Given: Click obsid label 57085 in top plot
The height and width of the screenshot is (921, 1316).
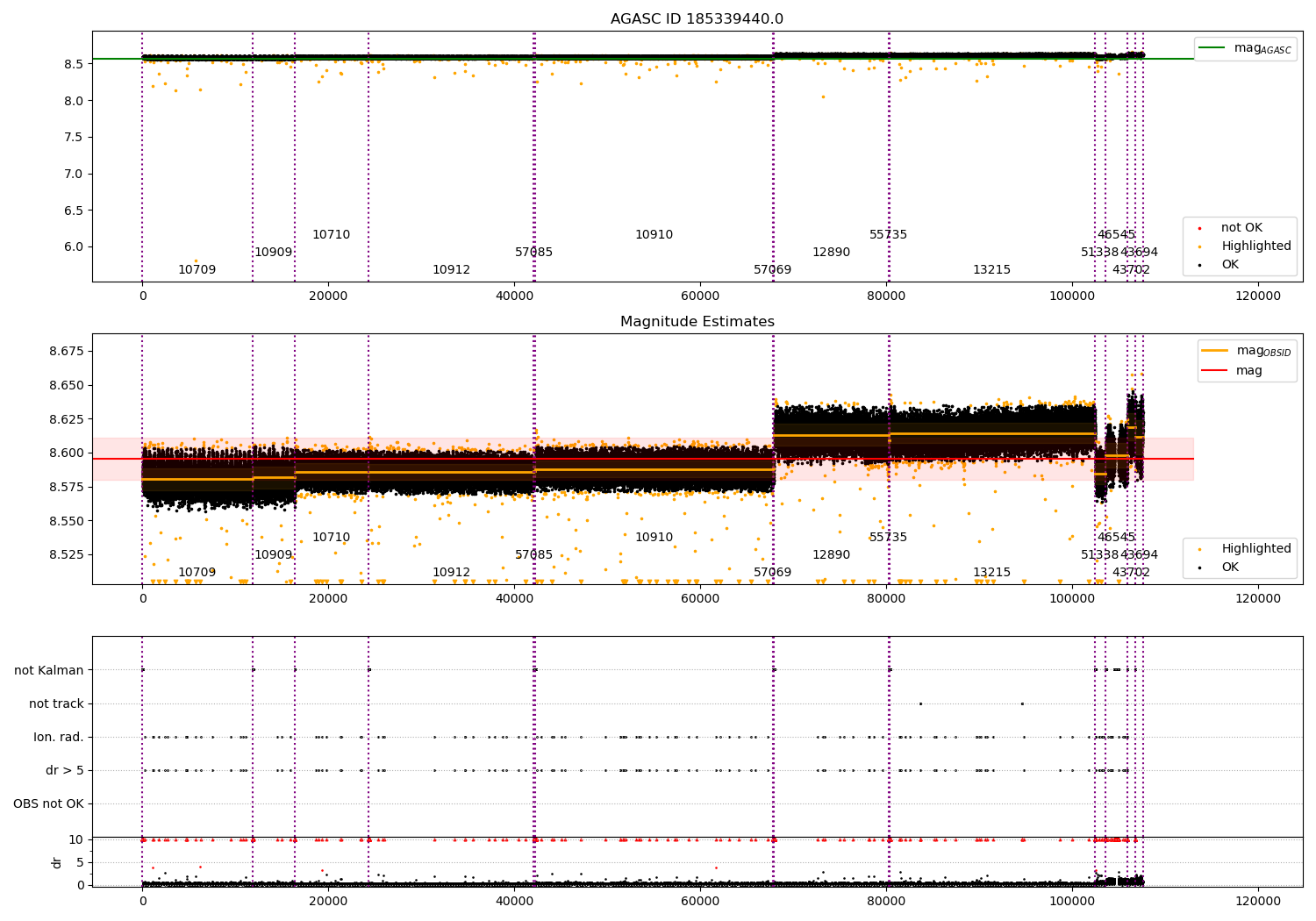Looking at the screenshot, I should coord(533,253).
